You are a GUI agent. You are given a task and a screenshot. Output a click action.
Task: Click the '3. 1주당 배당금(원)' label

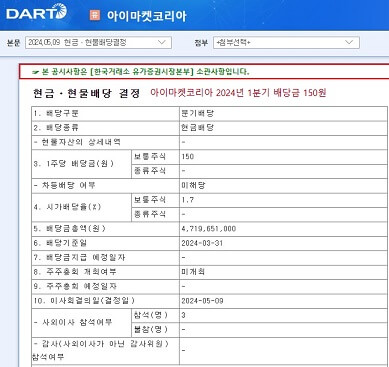click(x=73, y=164)
